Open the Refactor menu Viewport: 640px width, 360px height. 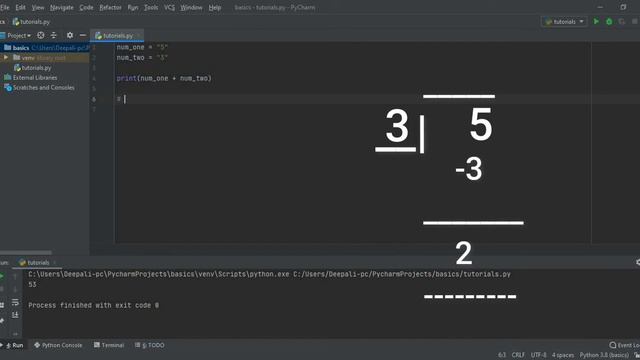[110, 7]
